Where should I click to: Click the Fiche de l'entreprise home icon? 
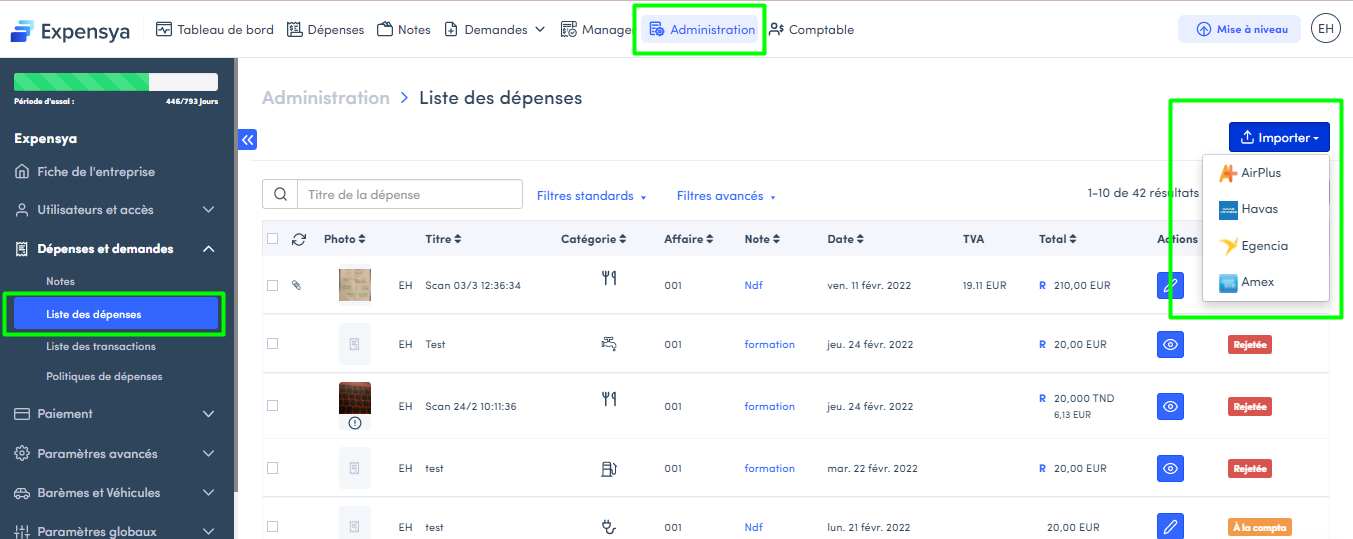tap(22, 172)
